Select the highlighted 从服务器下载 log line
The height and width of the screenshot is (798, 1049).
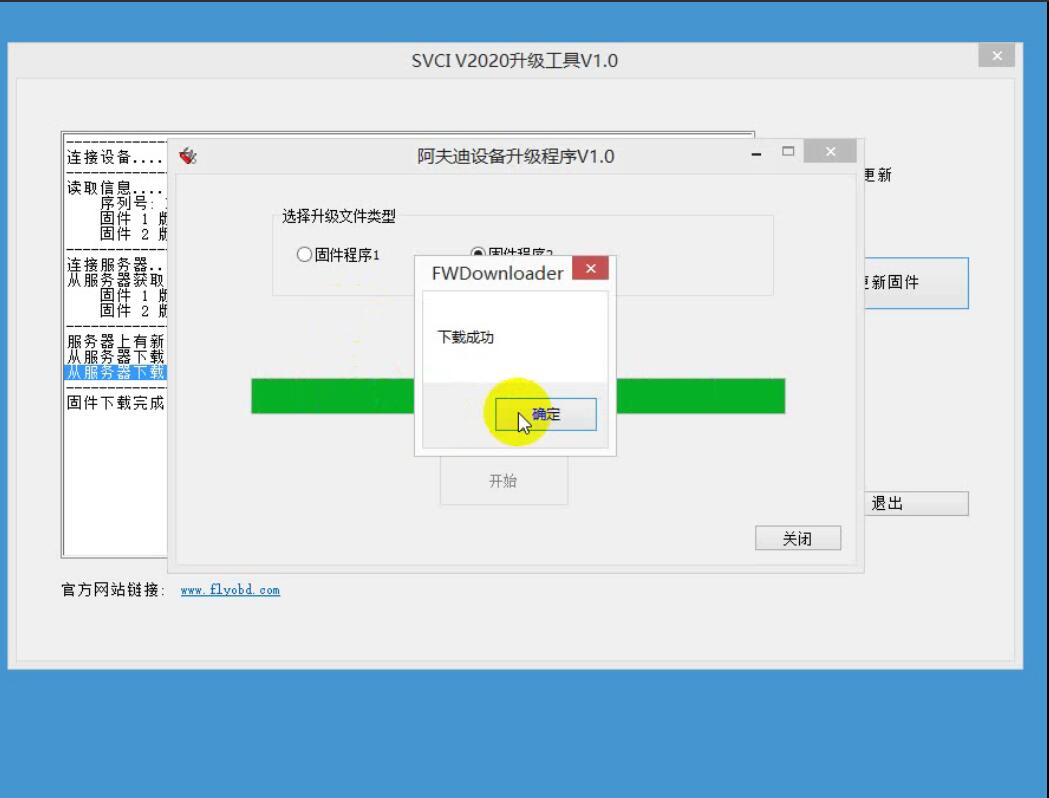point(115,373)
